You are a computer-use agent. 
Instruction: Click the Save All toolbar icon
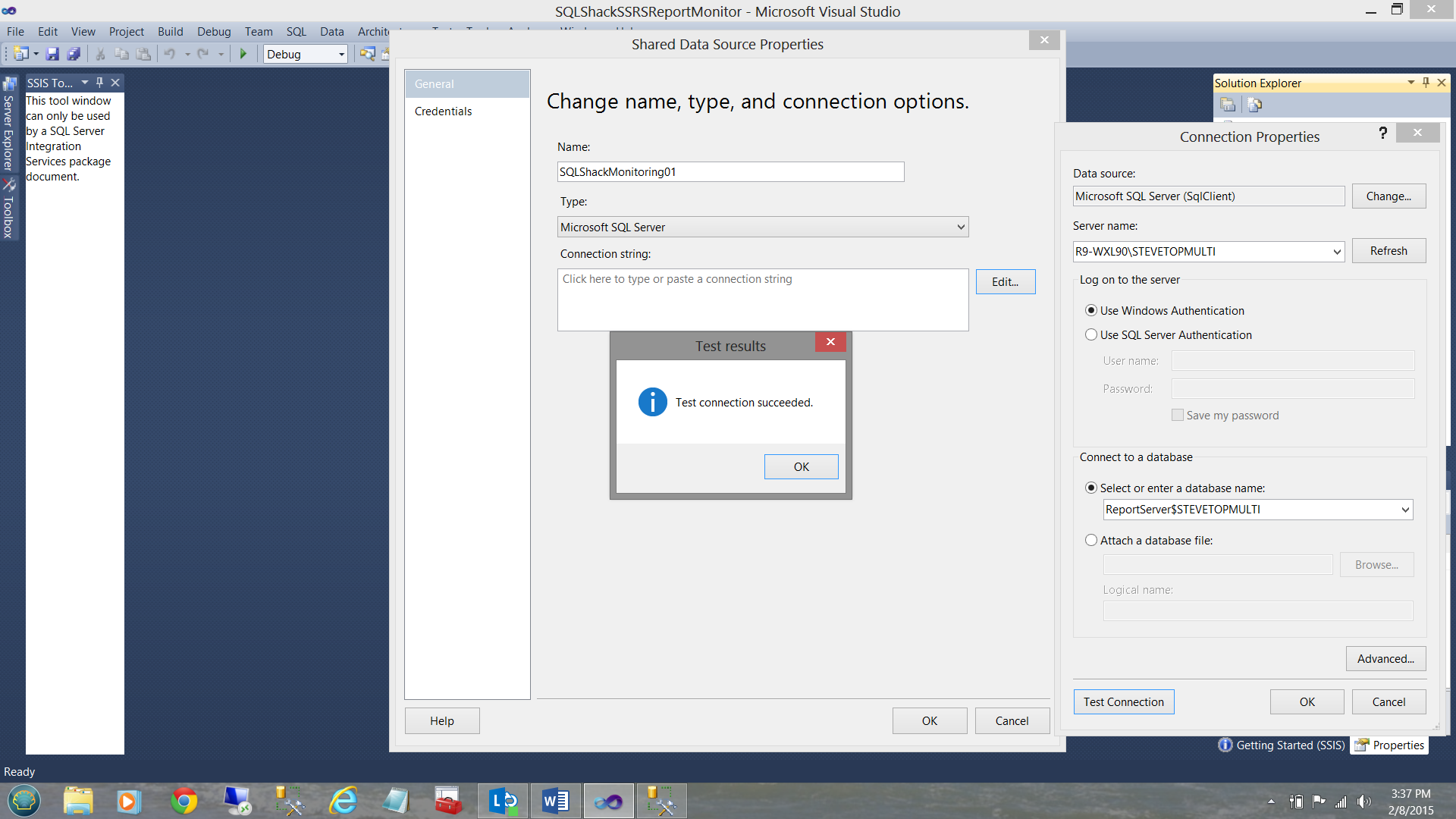(x=74, y=54)
